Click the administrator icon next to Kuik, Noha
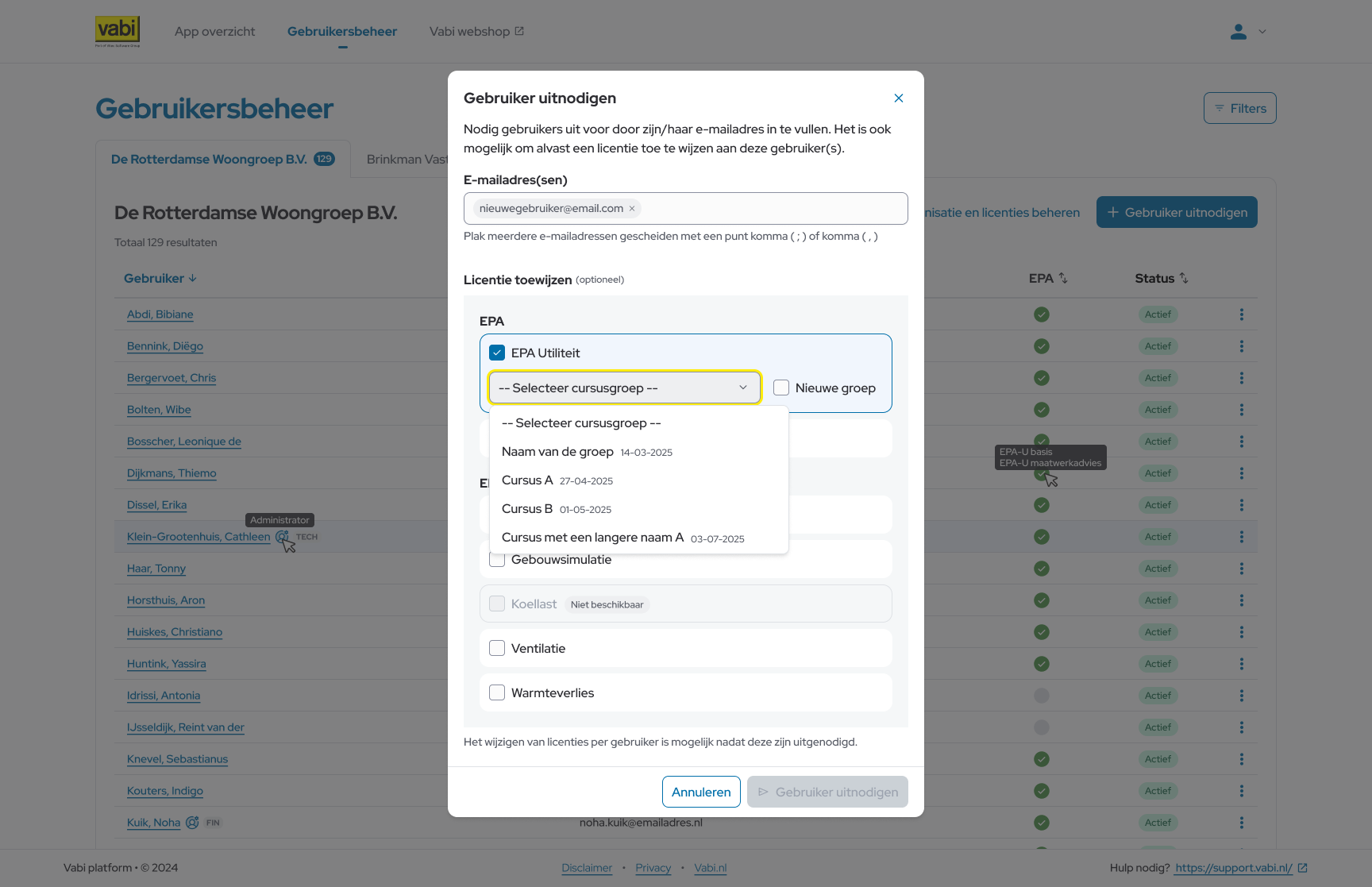This screenshot has width=1372, height=887. 192,823
